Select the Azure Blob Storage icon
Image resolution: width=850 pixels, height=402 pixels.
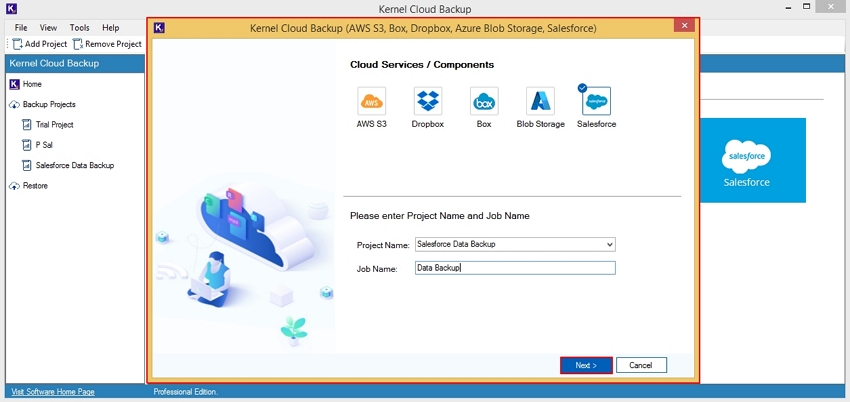pyautogui.click(x=540, y=101)
